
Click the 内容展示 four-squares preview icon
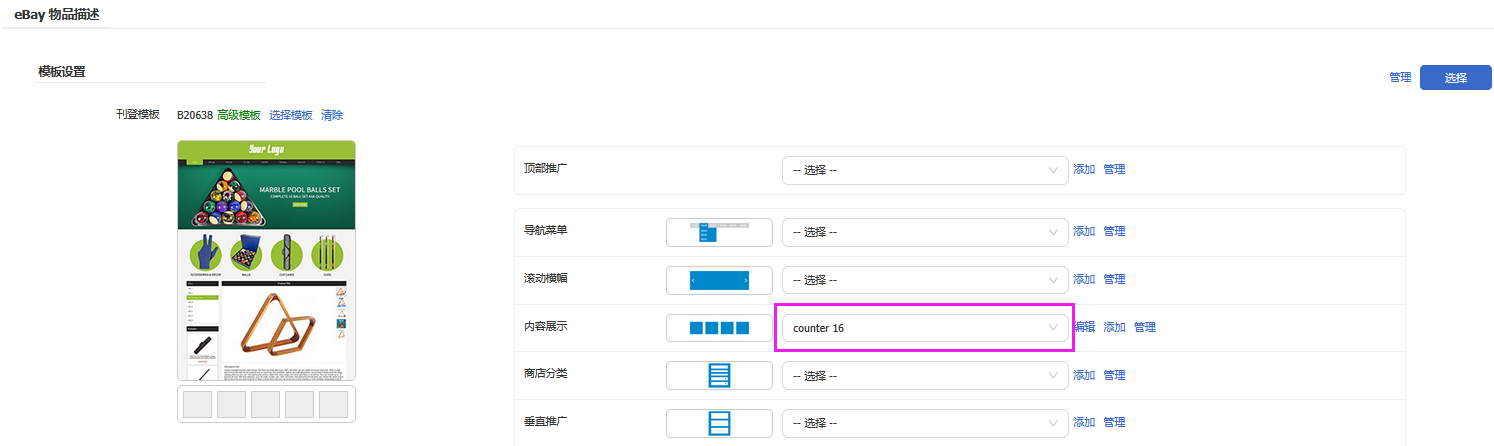click(x=719, y=328)
